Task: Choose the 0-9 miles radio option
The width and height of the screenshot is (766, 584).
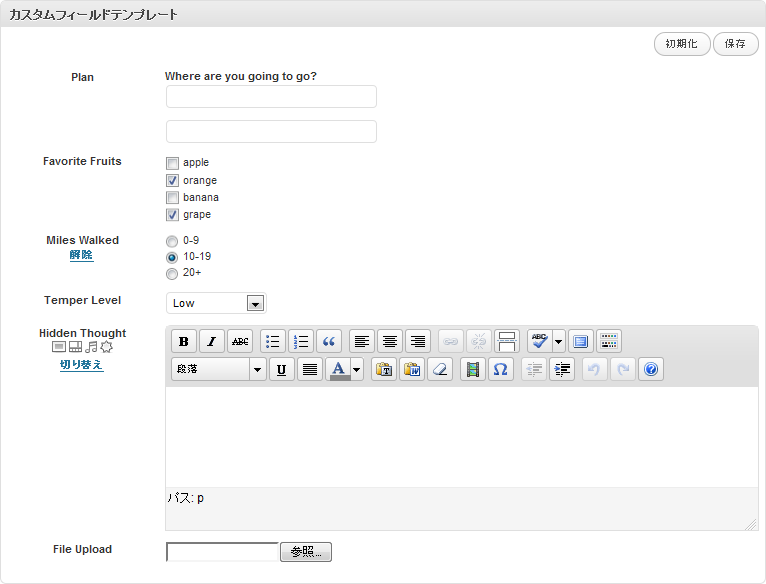Action: coord(172,241)
